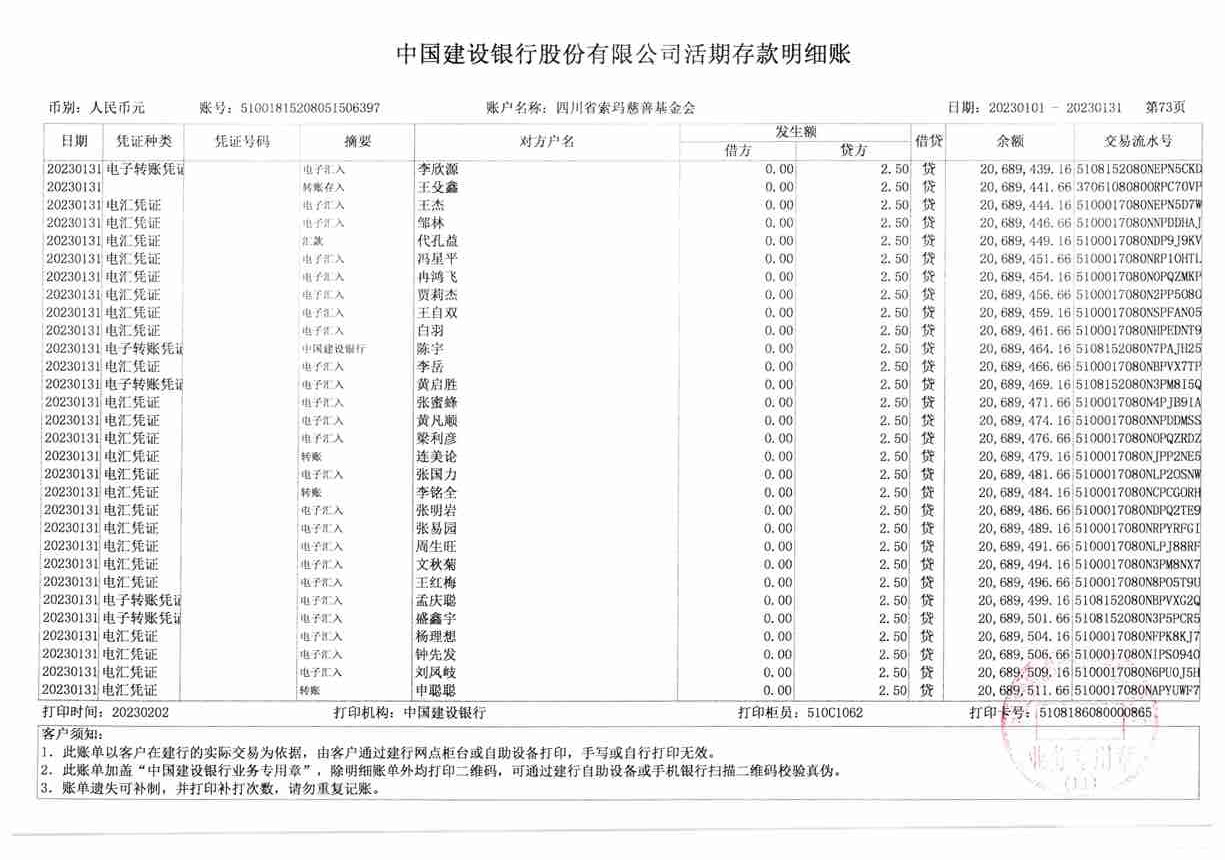
Task: Click the 日期 column header
Action: 74,141
